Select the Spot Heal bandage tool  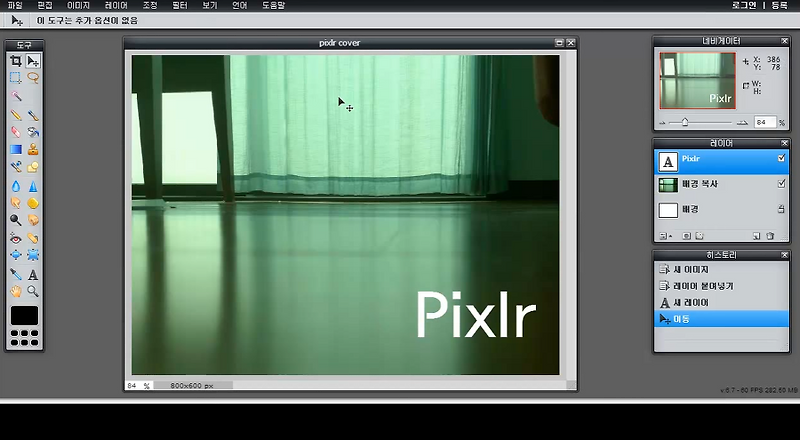[33, 238]
